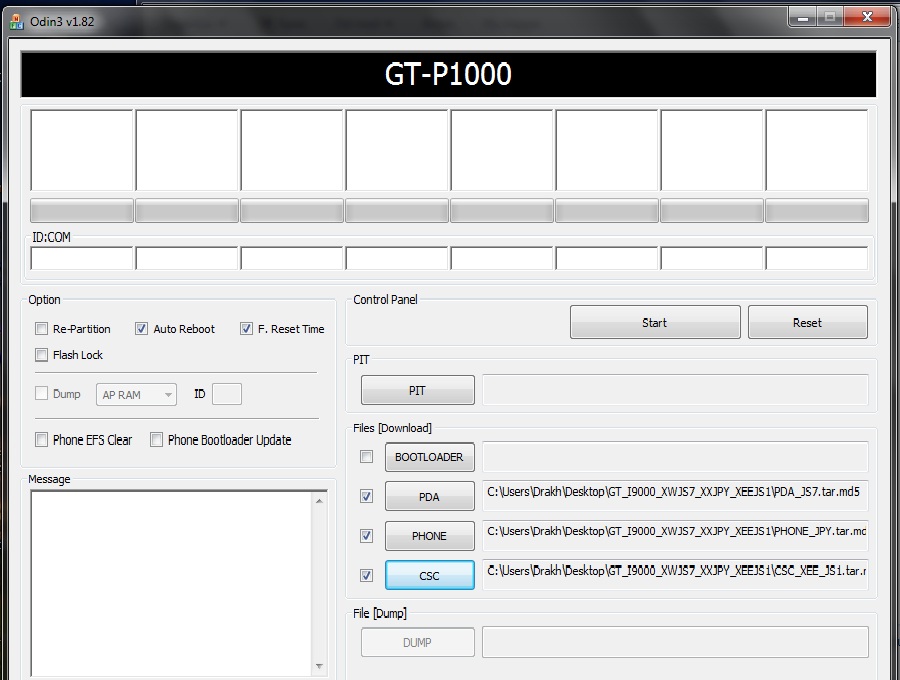This screenshot has height=680, width=900.
Task: Uncheck the checkbox next to PHONE
Action: point(366,536)
